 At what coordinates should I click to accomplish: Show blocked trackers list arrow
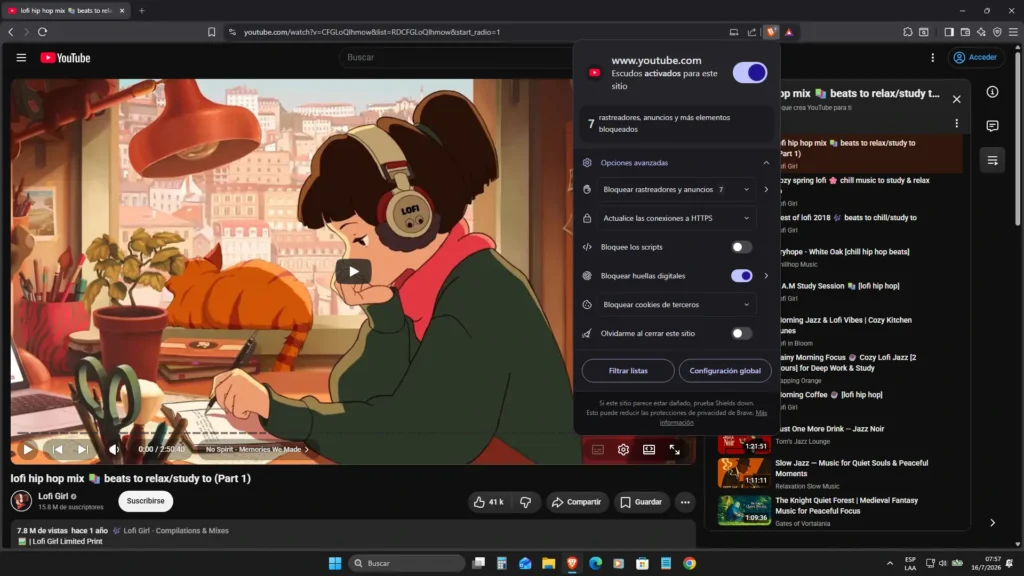[x=766, y=189]
